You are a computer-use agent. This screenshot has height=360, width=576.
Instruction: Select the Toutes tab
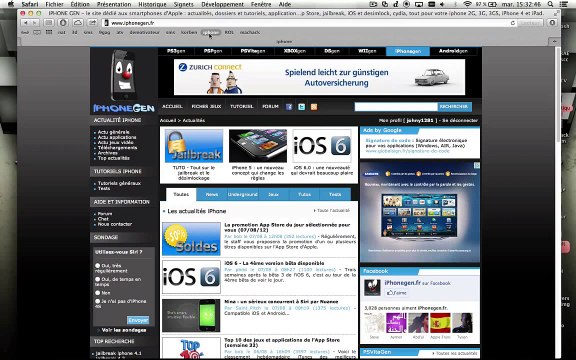(x=181, y=194)
